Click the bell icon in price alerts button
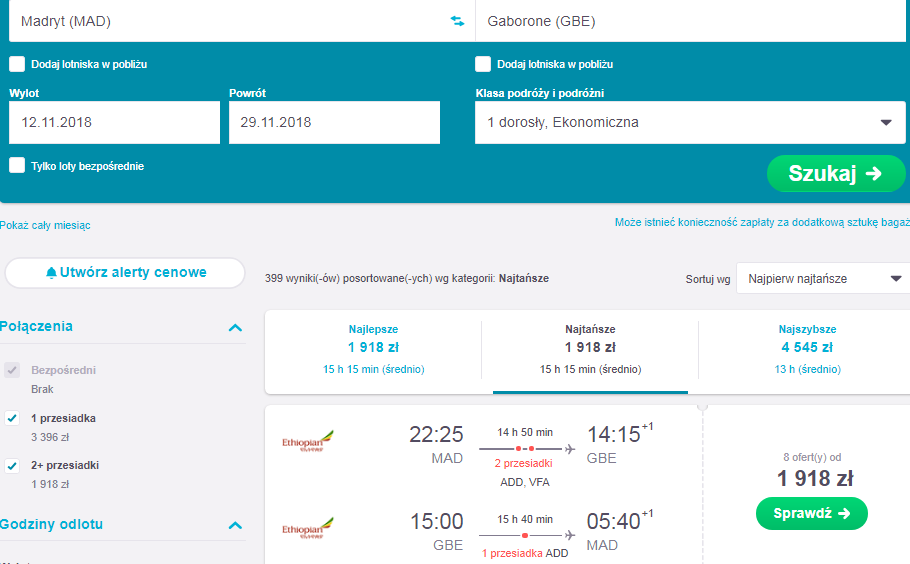910x564 pixels. pyautogui.click(x=51, y=273)
